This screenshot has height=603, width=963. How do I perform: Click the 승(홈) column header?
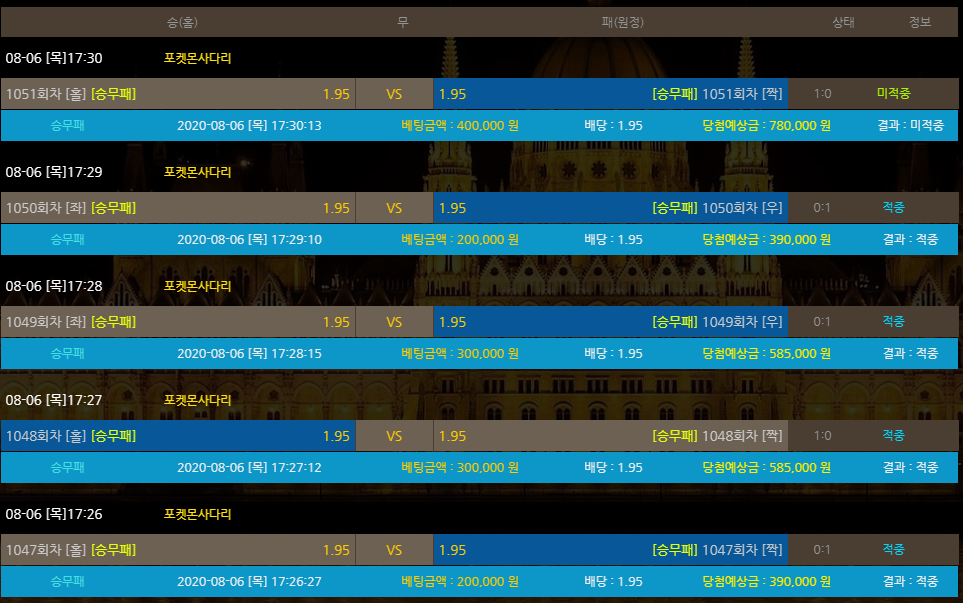(182, 22)
